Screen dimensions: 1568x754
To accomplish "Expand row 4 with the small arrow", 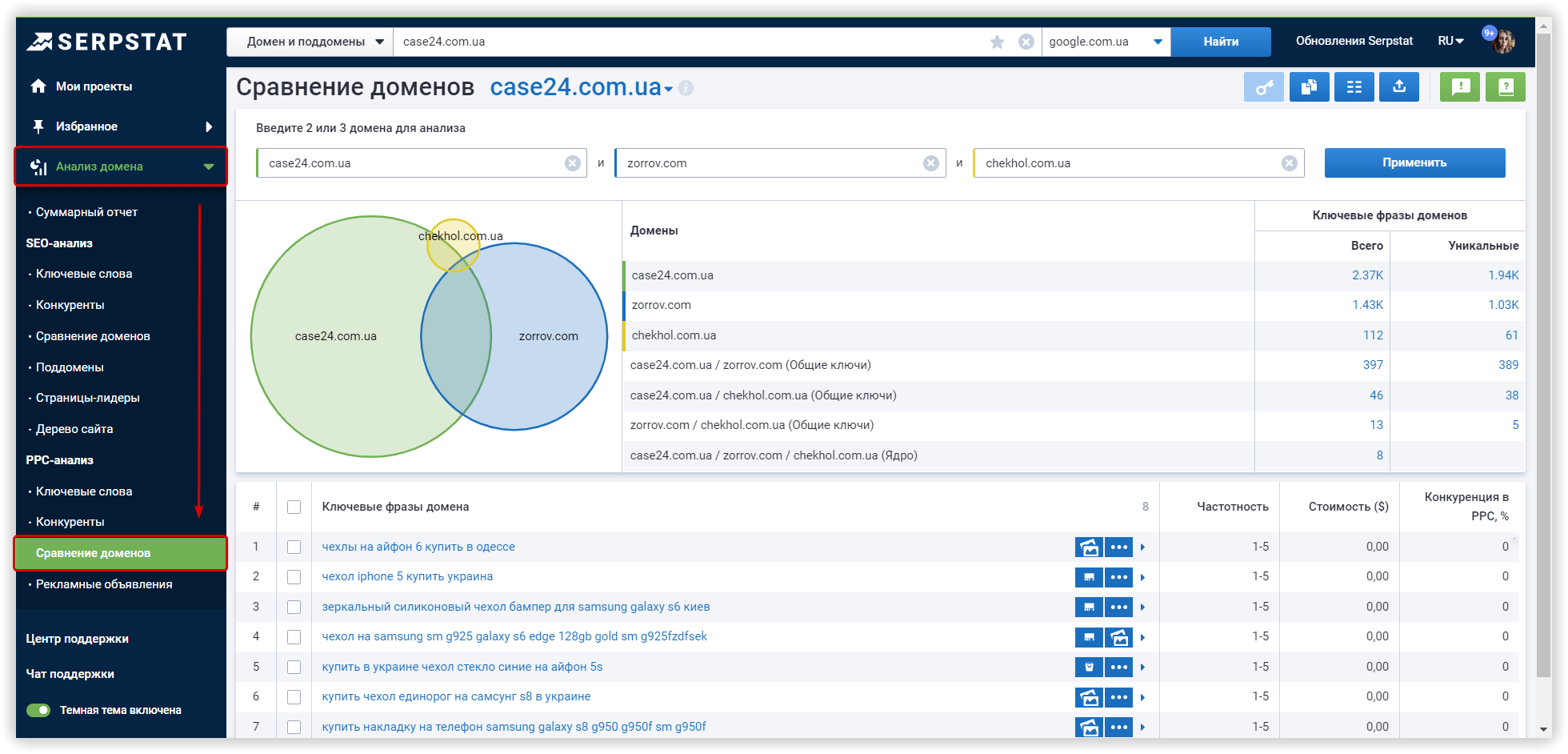I will (1143, 637).
